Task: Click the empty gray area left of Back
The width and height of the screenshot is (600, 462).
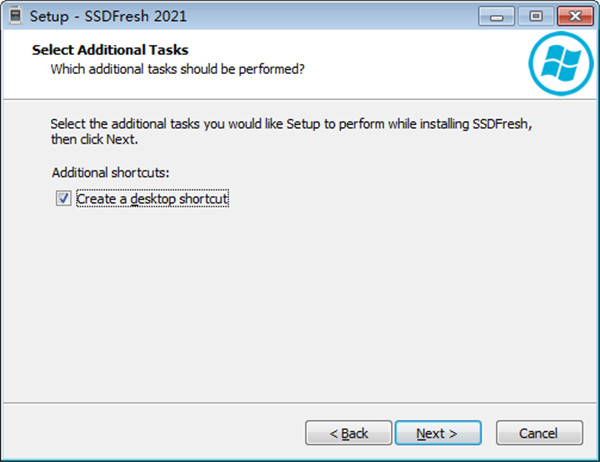Action: pyautogui.click(x=150, y=433)
